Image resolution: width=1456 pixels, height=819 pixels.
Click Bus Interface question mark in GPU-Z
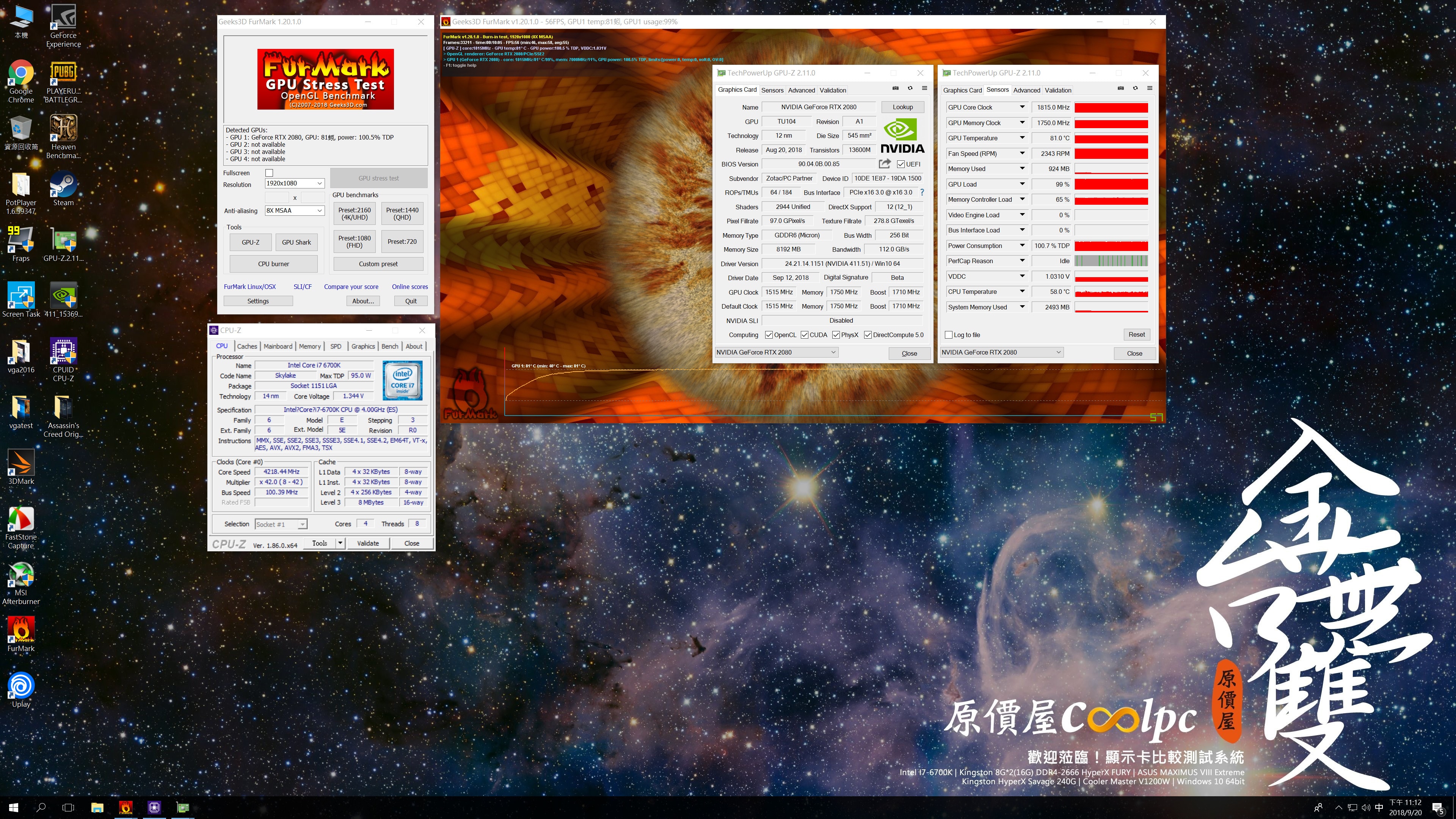pos(922,192)
